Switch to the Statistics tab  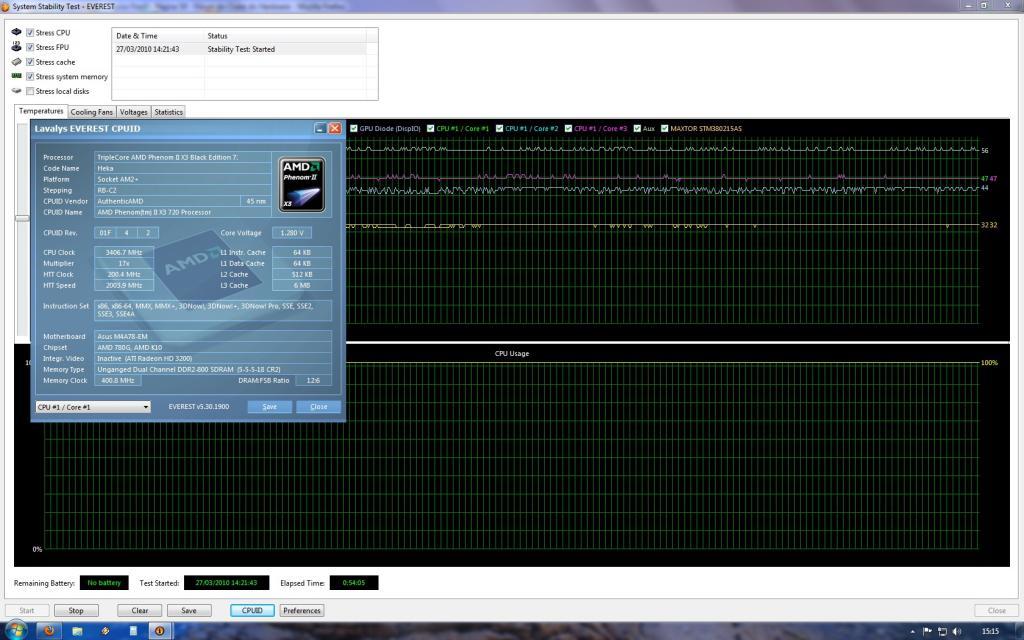tap(168, 112)
